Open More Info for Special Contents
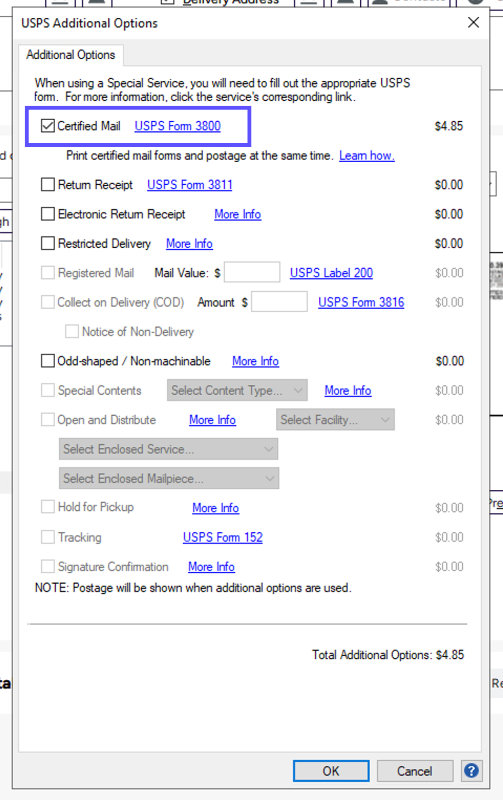 click(348, 391)
